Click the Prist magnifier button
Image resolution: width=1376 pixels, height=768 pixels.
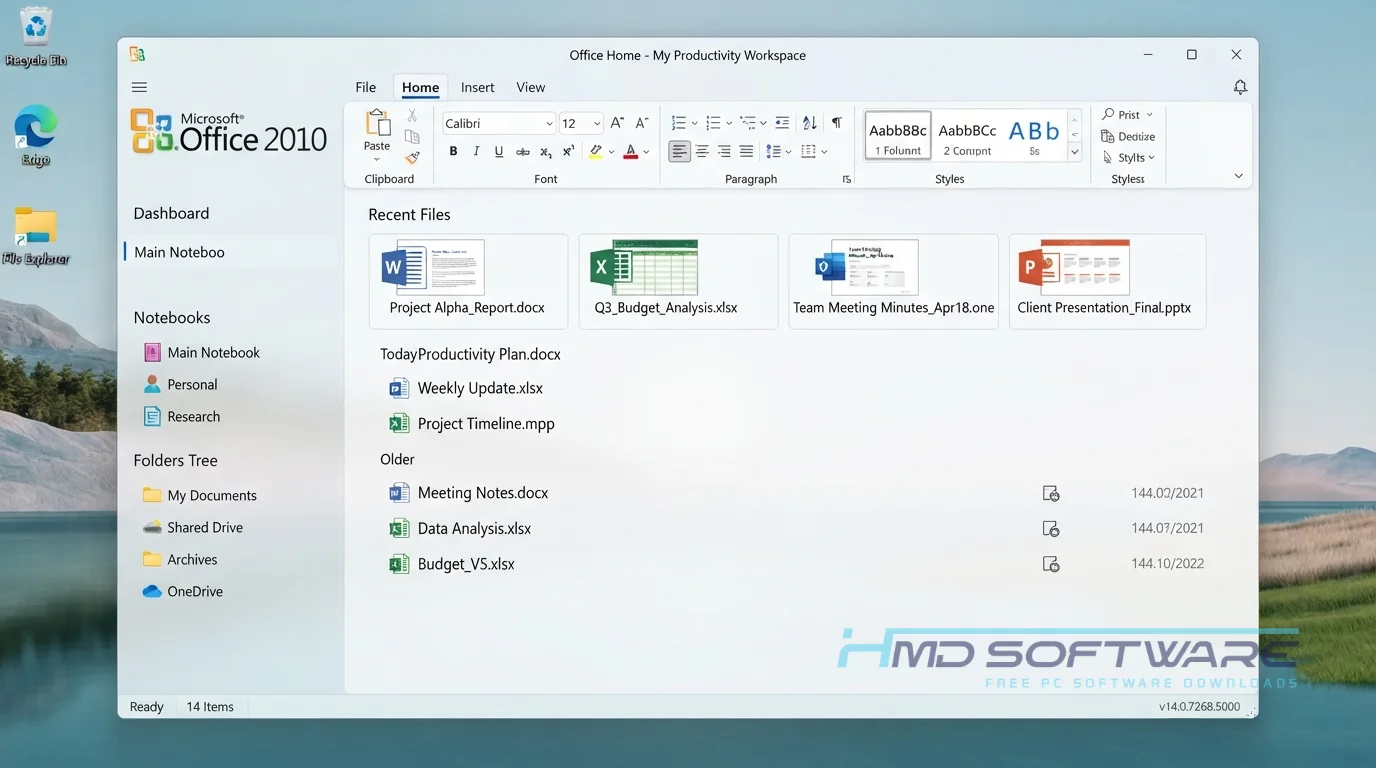[1127, 115]
